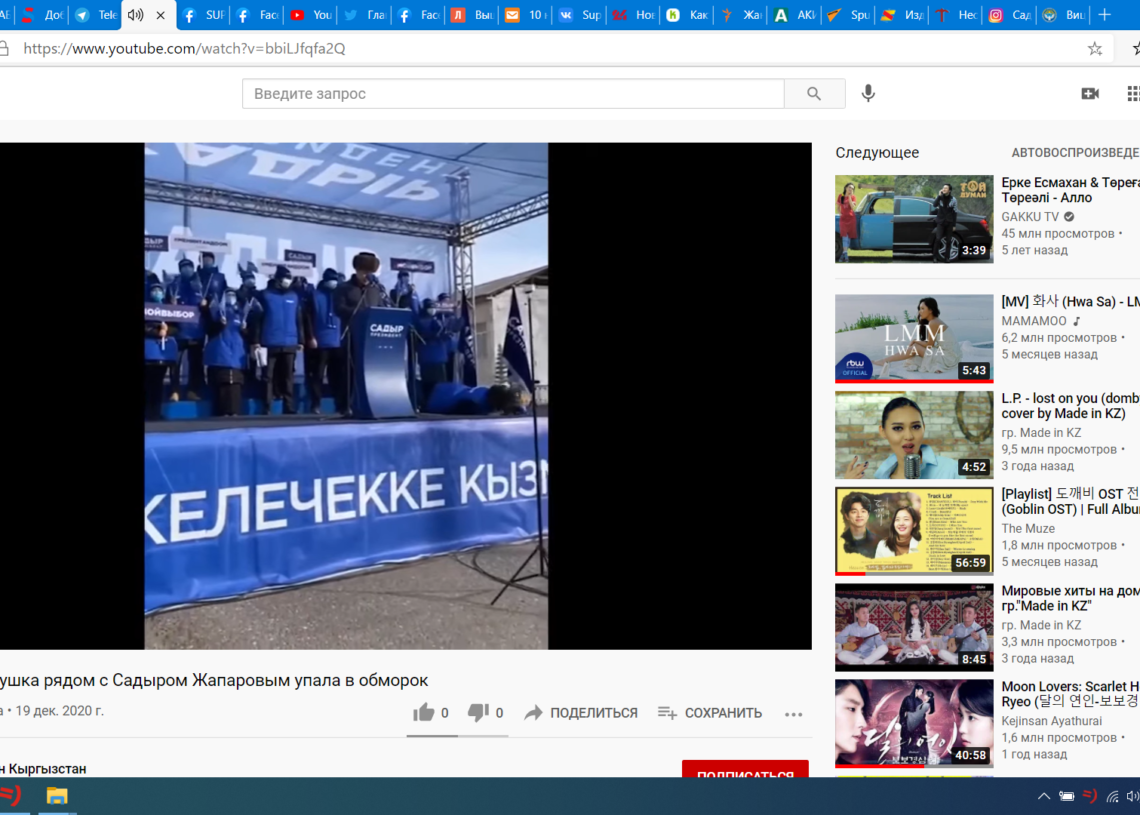Show hidden system tray icons

[x=1043, y=796]
